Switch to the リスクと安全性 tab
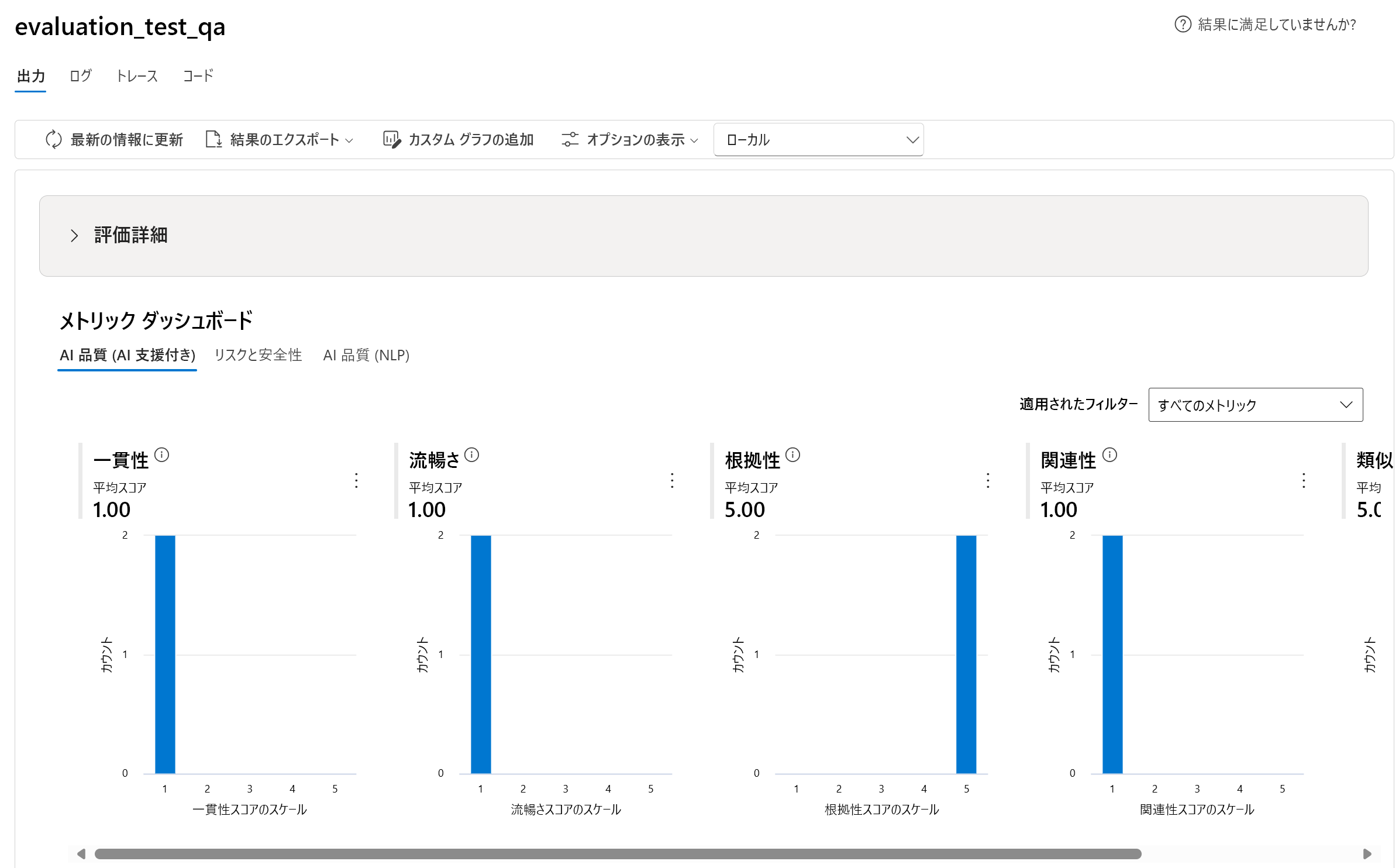 point(258,355)
